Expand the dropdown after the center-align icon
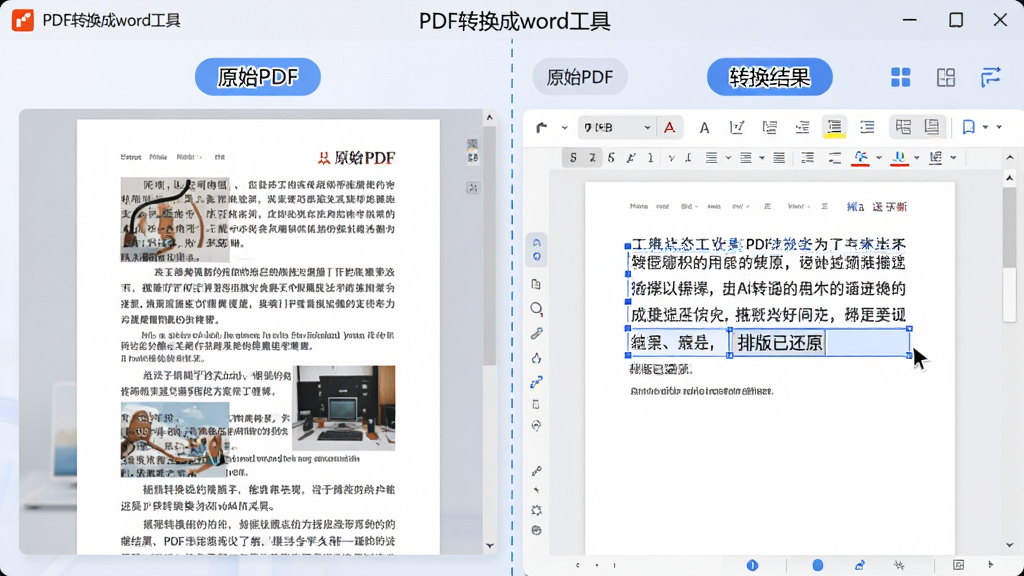This screenshot has width=1024, height=576. (x=761, y=157)
